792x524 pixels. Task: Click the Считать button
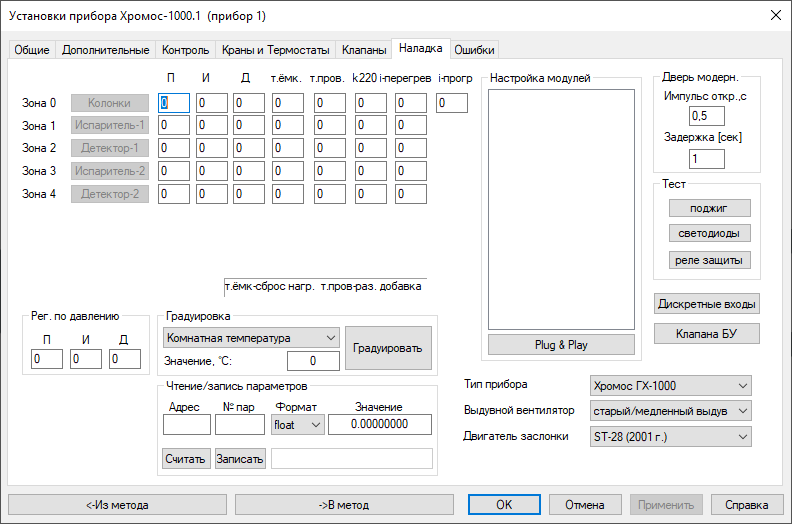click(185, 459)
